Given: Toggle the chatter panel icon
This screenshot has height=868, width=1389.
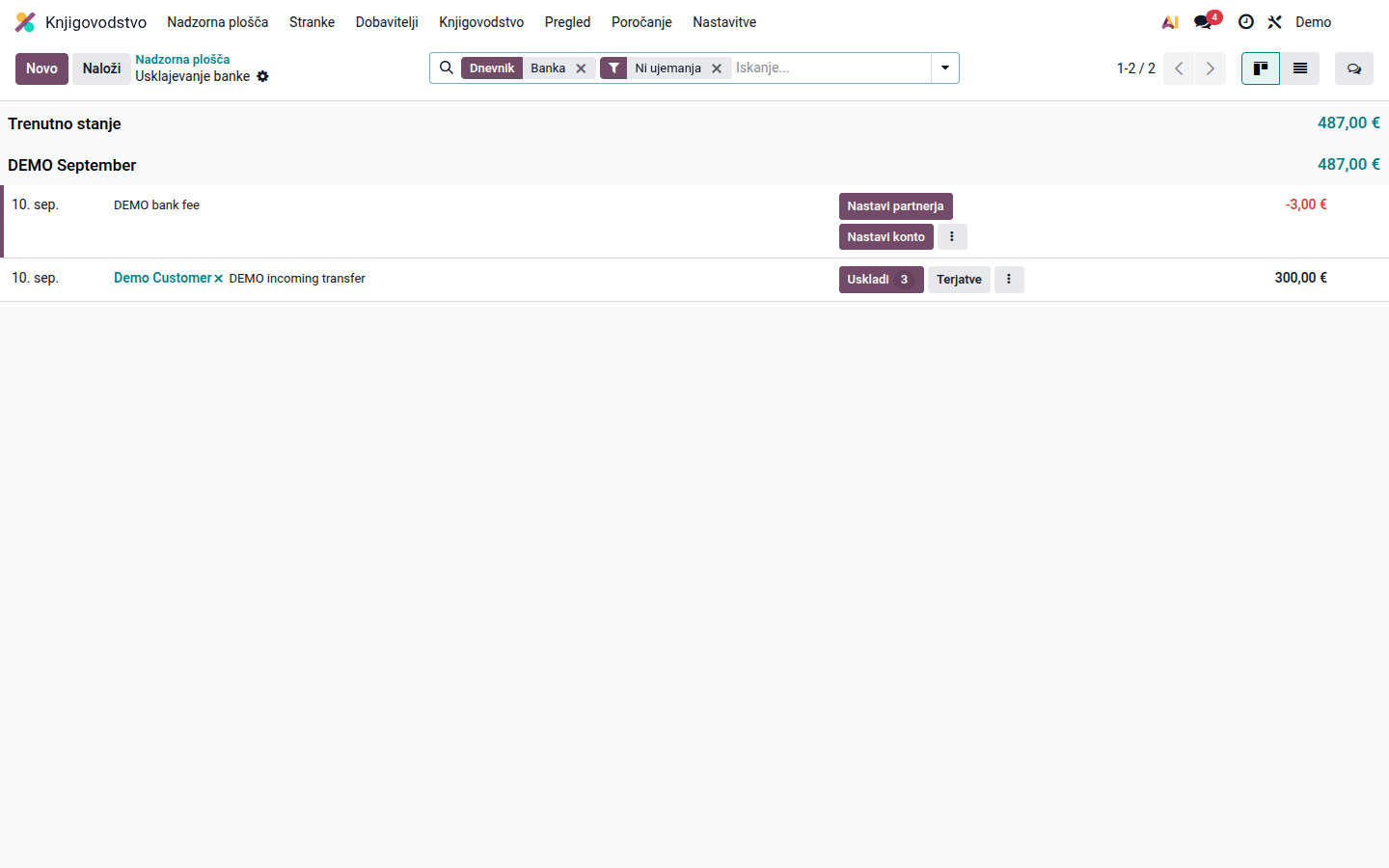Looking at the screenshot, I should coord(1354,68).
